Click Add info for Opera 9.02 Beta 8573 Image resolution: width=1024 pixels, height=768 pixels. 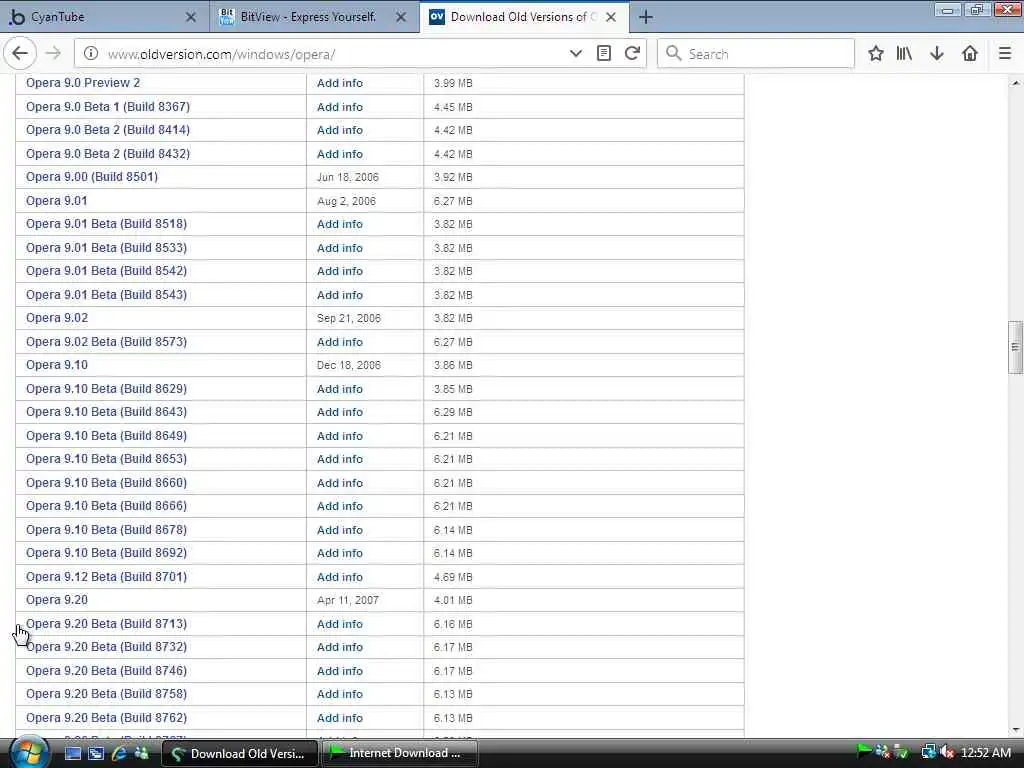(x=340, y=342)
